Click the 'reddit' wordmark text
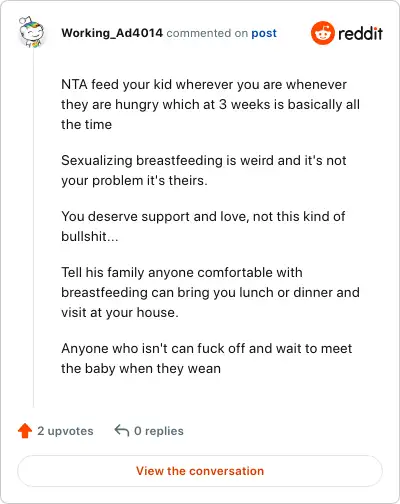The height and width of the screenshot is (504, 400). (360, 33)
